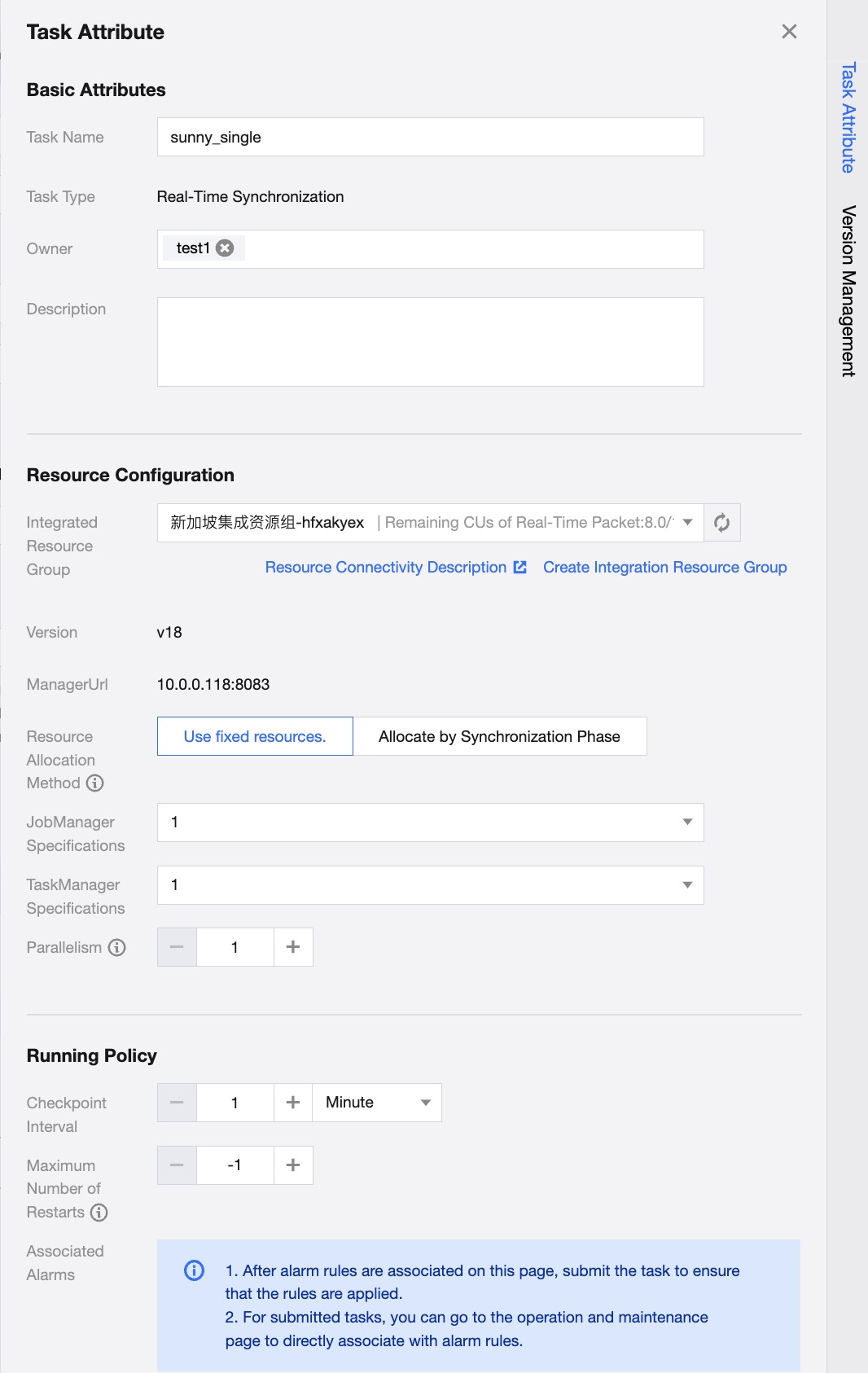
Task: Click Resource Allocation Method info icon
Action: pyautogui.click(x=95, y=783)
